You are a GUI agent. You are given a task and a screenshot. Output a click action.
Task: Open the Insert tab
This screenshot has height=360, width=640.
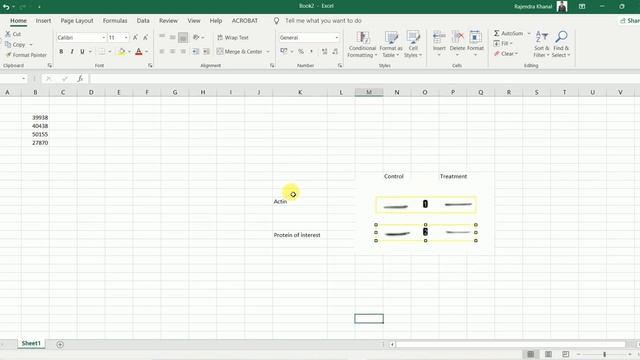pyautogui.click(x=43, y=21)
